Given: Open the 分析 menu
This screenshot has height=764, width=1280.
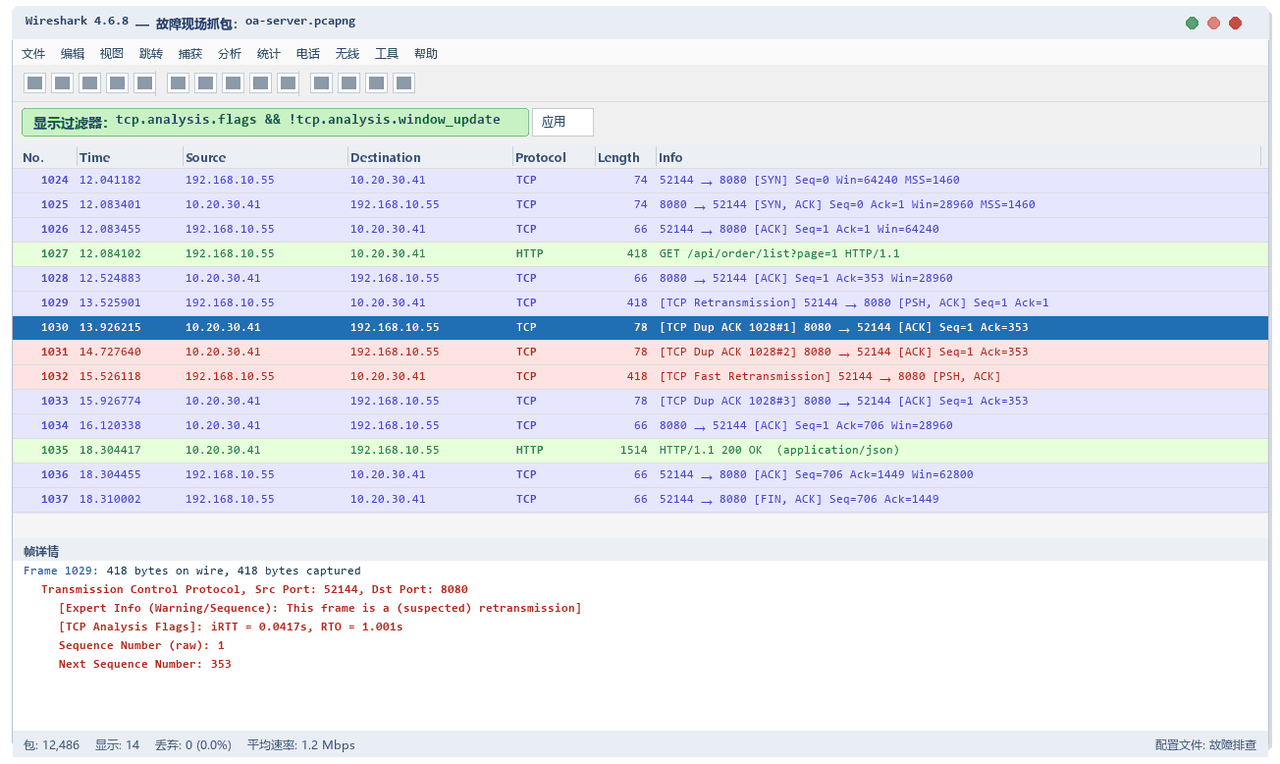Looking at the screenshot, I should click(x=229, y=54).
